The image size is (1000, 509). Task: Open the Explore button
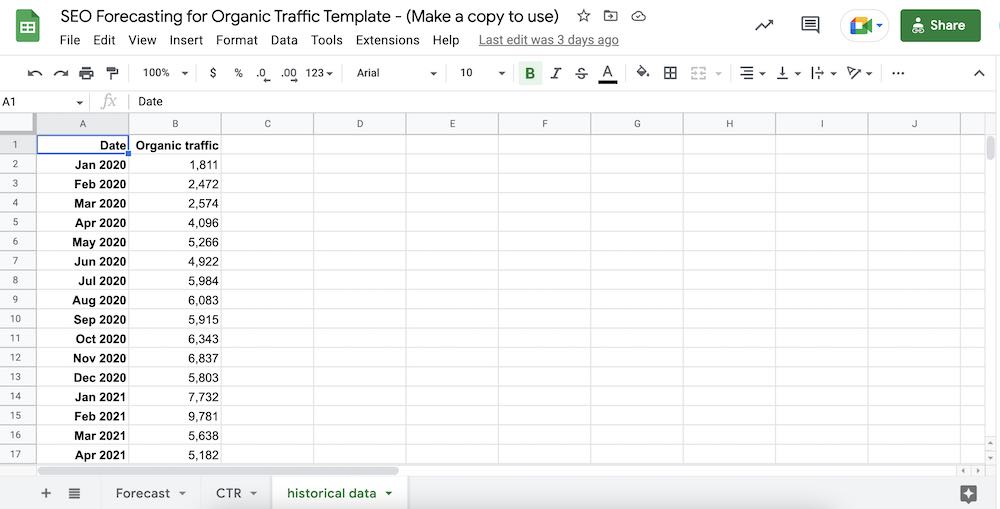tap(968, 493)
